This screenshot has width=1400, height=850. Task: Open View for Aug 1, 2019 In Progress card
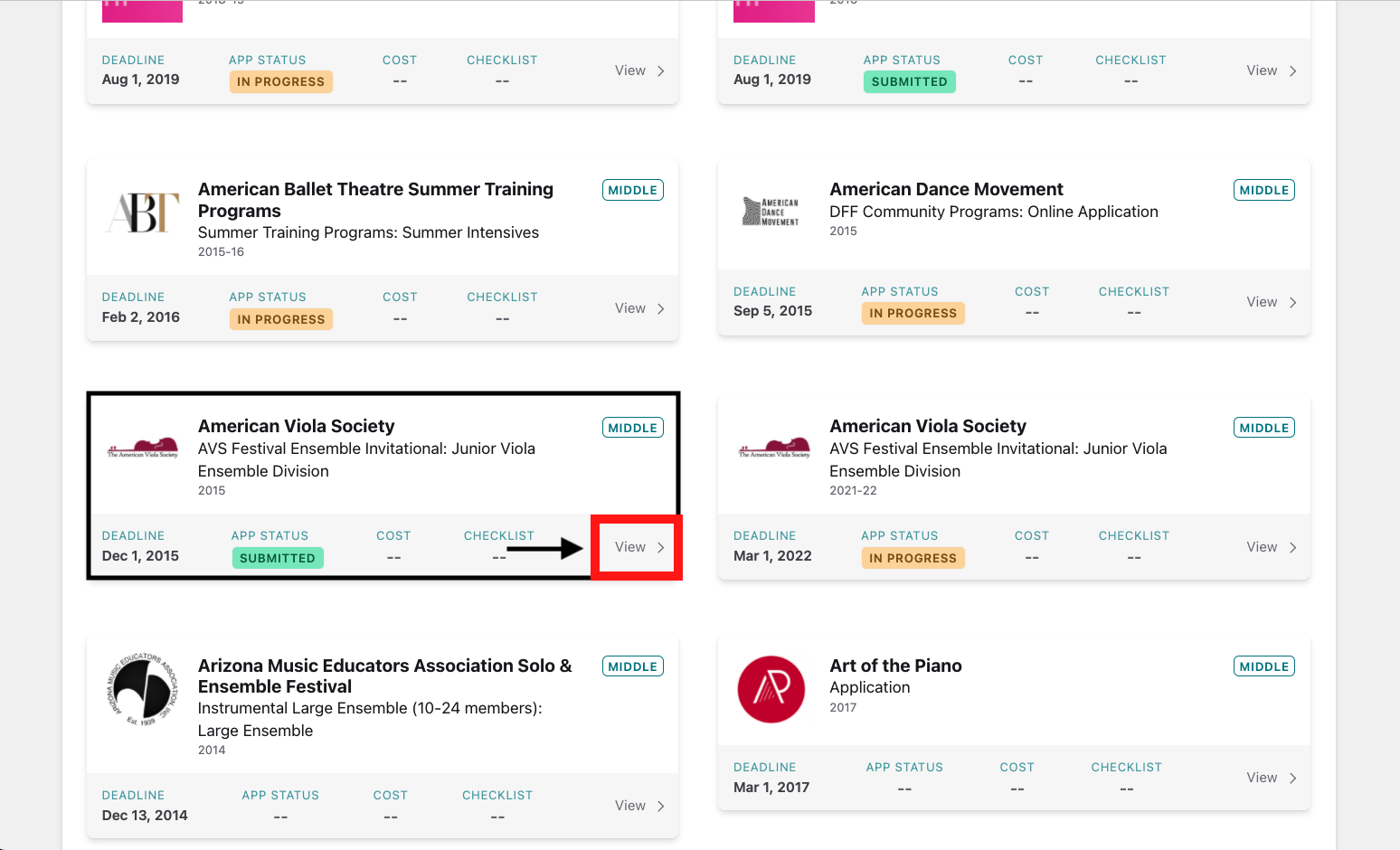(x=639, y=71)
